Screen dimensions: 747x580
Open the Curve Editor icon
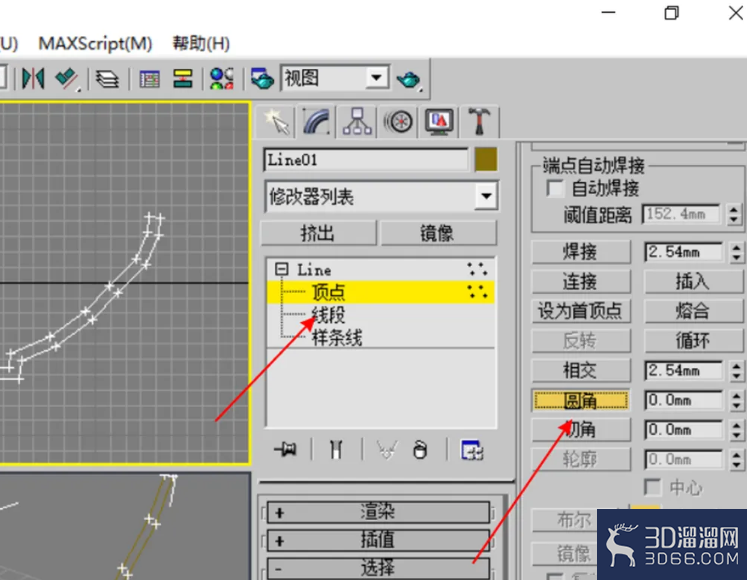[149, 79]
